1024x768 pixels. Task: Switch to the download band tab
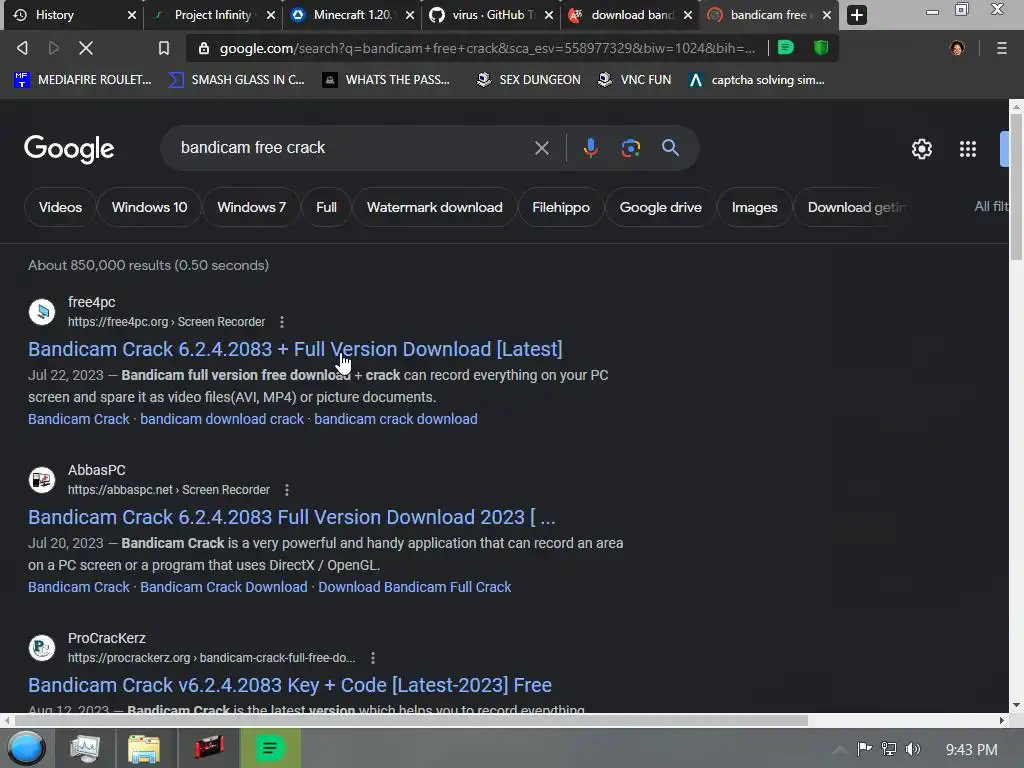(632, 15)
